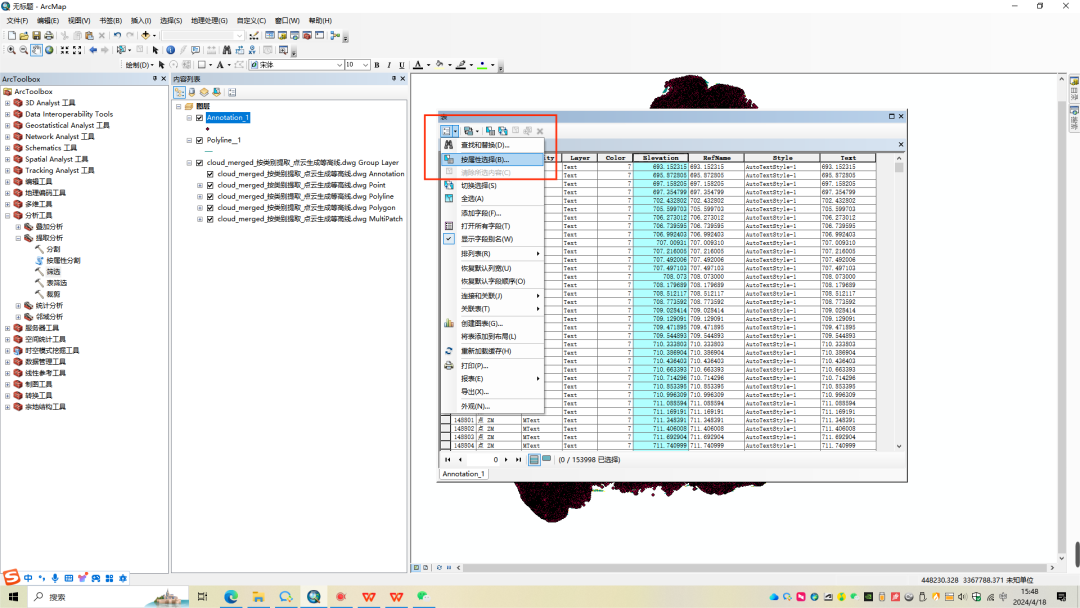Select the Identify info tool
This screenshot has height=608, width=1080.
pos(170,50)
